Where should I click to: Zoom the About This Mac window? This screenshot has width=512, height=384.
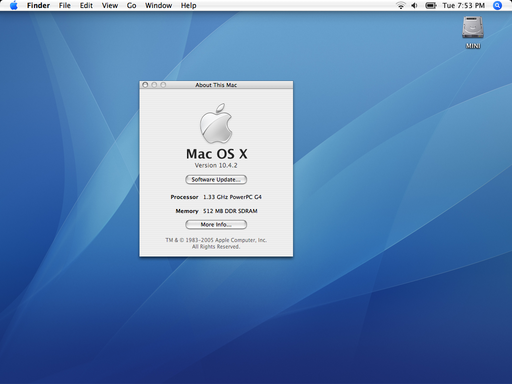coord(163,85)
